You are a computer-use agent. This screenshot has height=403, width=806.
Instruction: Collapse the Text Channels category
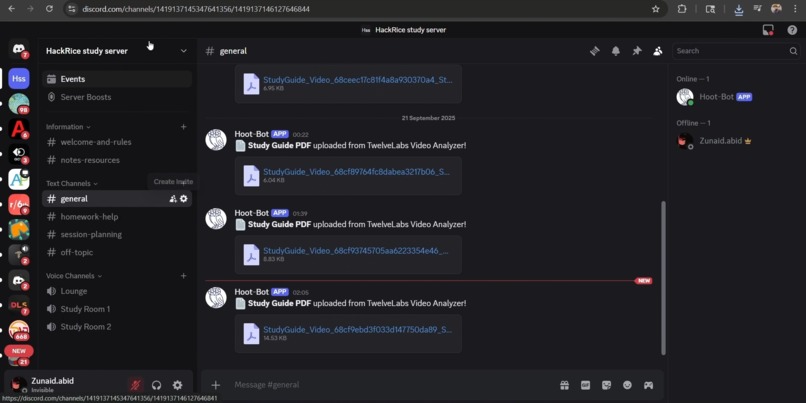71,184
